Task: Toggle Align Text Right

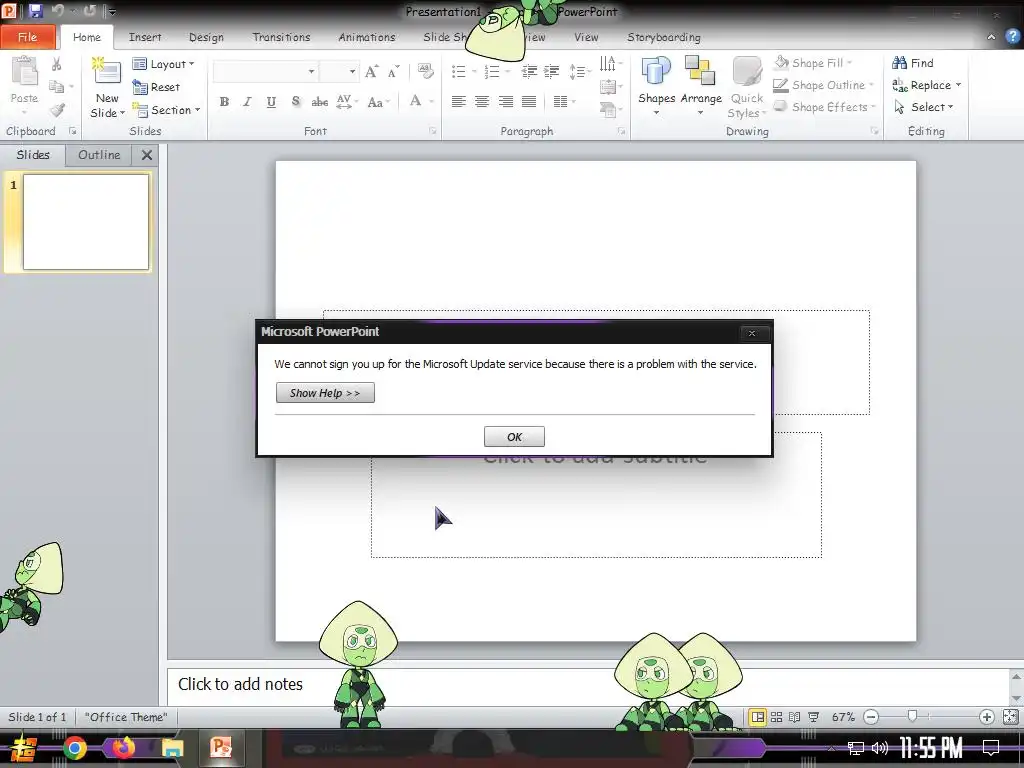Action: [x=505, y=101]
